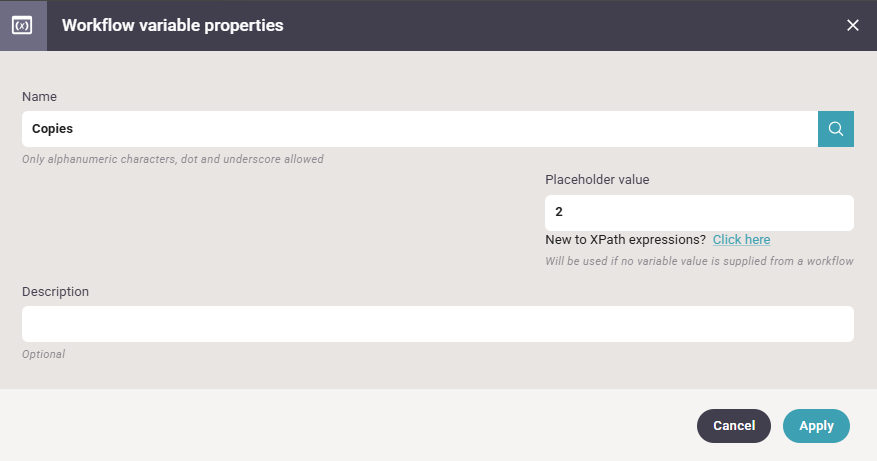This screenshot has height=461, width=877.
Task: Click the workflow variable (x) icon in header
Action: tap(22, 25)
